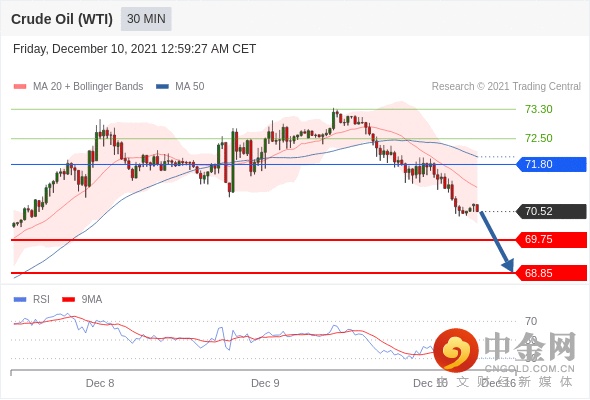Click the Crude Oil (WTI) title
590x400 pixels.
[x=62, y=19]
